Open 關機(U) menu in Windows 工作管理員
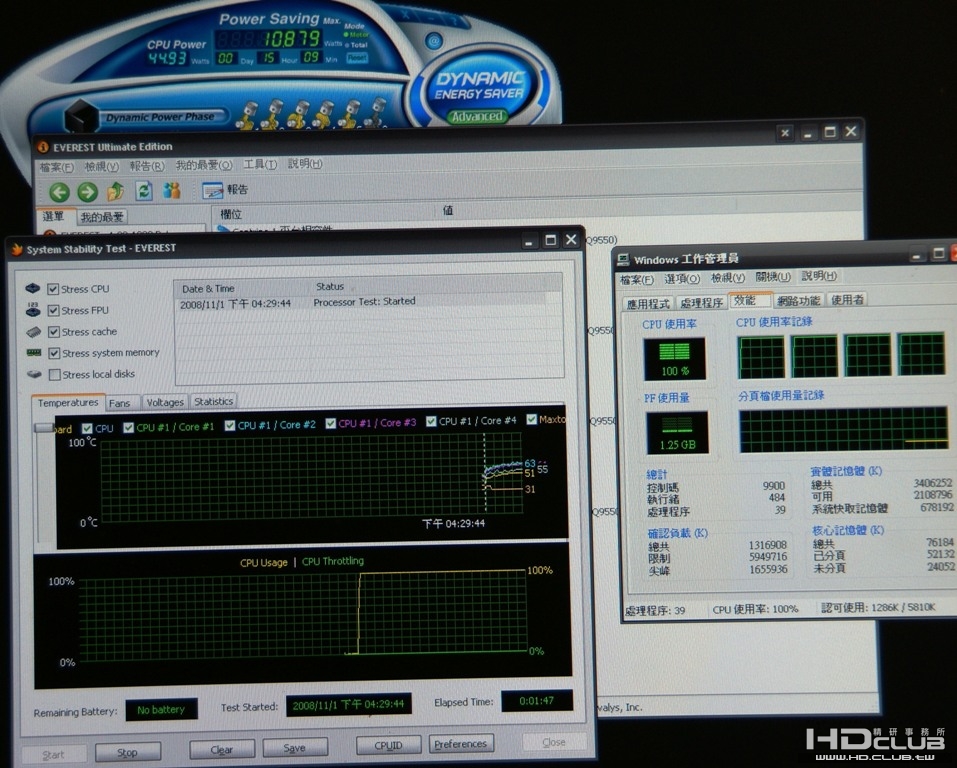 773,277
